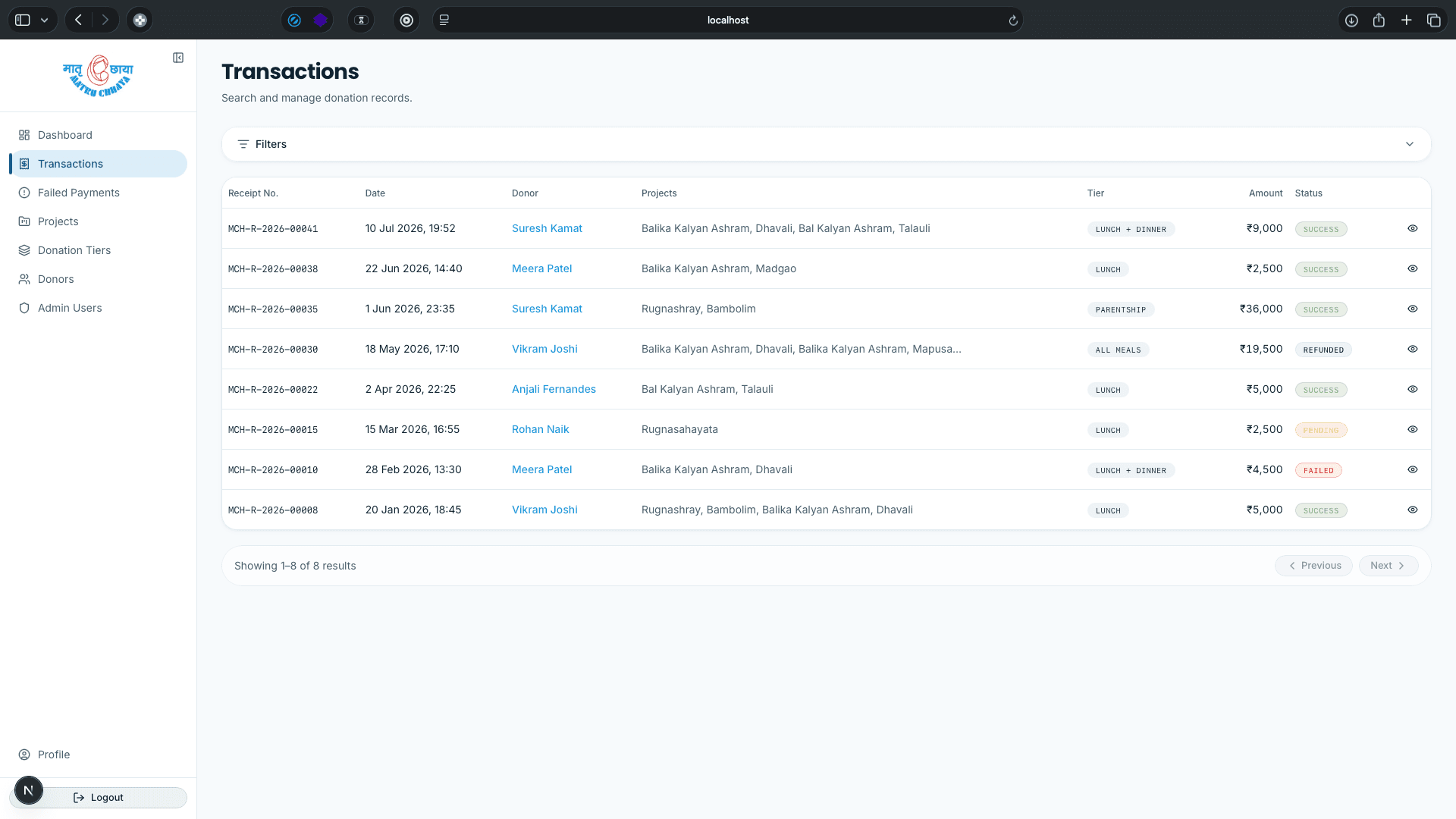
Task: Click the circular target extension icon
Action: (406, 20)
